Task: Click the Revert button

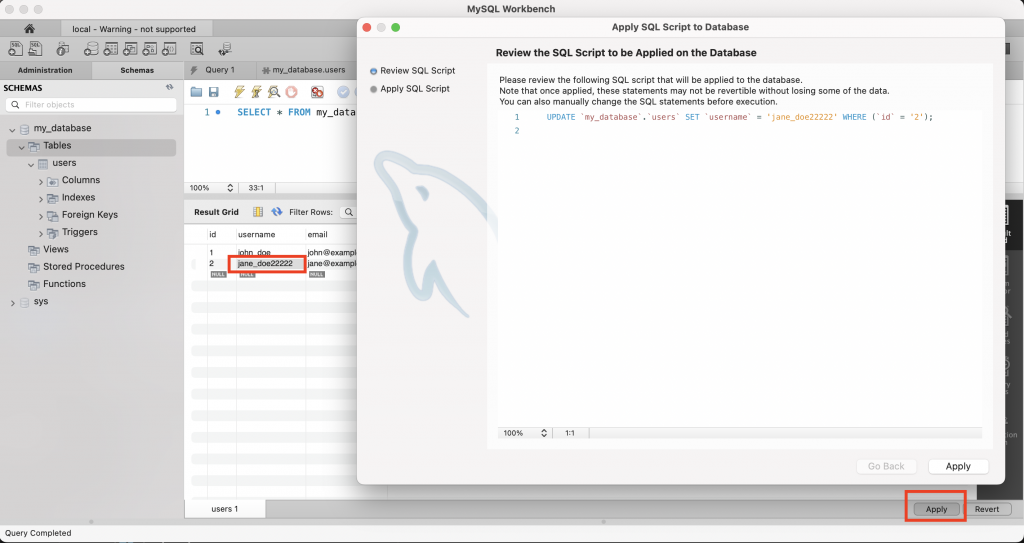Action: coord(987,509)
